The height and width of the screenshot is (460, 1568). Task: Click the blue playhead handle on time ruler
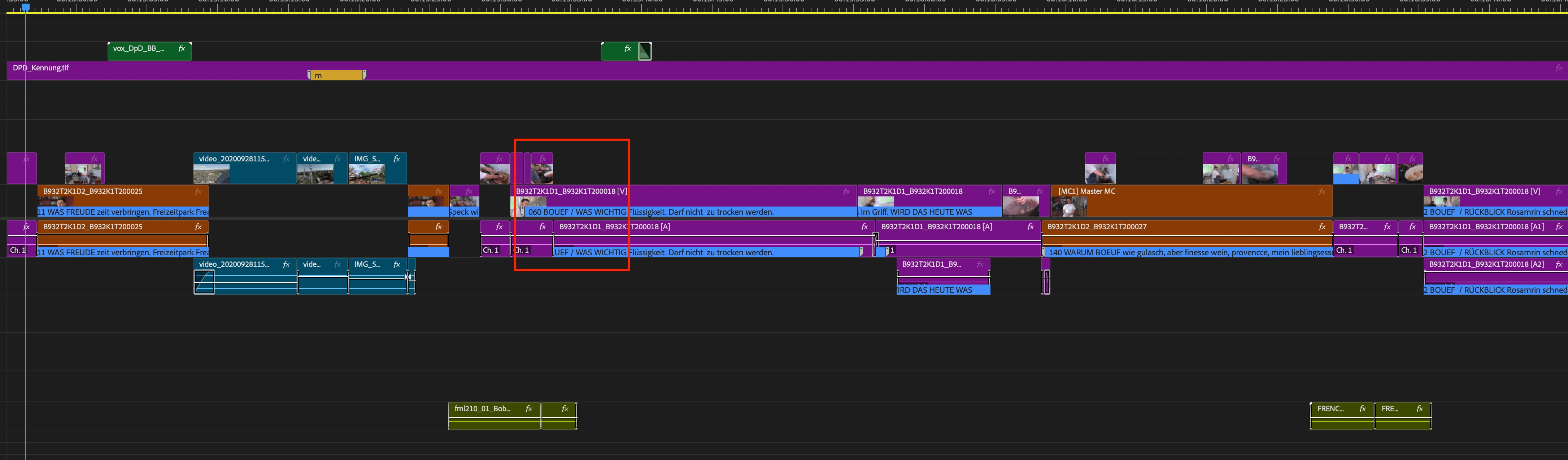[26, 7]
